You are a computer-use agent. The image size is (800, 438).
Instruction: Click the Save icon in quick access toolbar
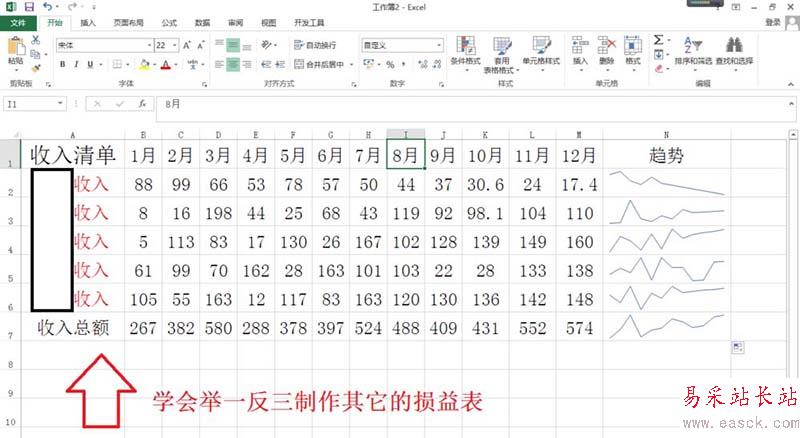pyautogui.click(x=29, y=7)
